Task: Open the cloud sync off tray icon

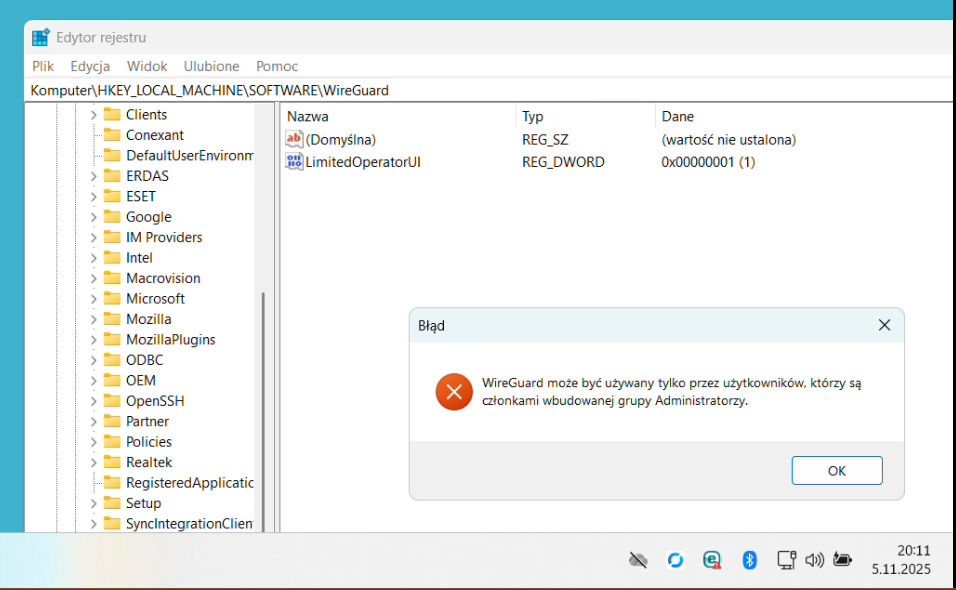Action: tap(638, 560)
